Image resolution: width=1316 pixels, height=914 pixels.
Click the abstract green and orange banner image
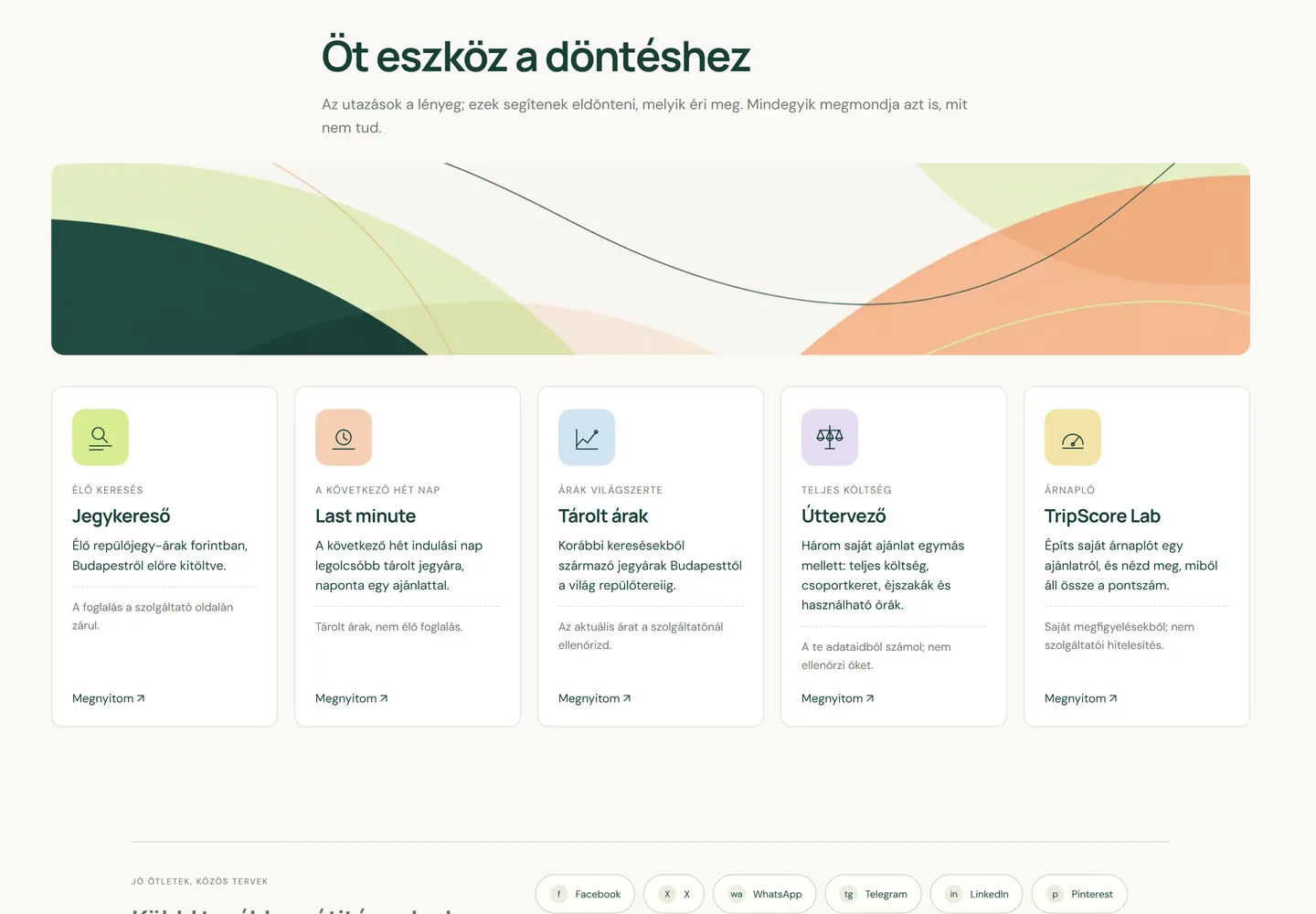[x=651, y=259]
